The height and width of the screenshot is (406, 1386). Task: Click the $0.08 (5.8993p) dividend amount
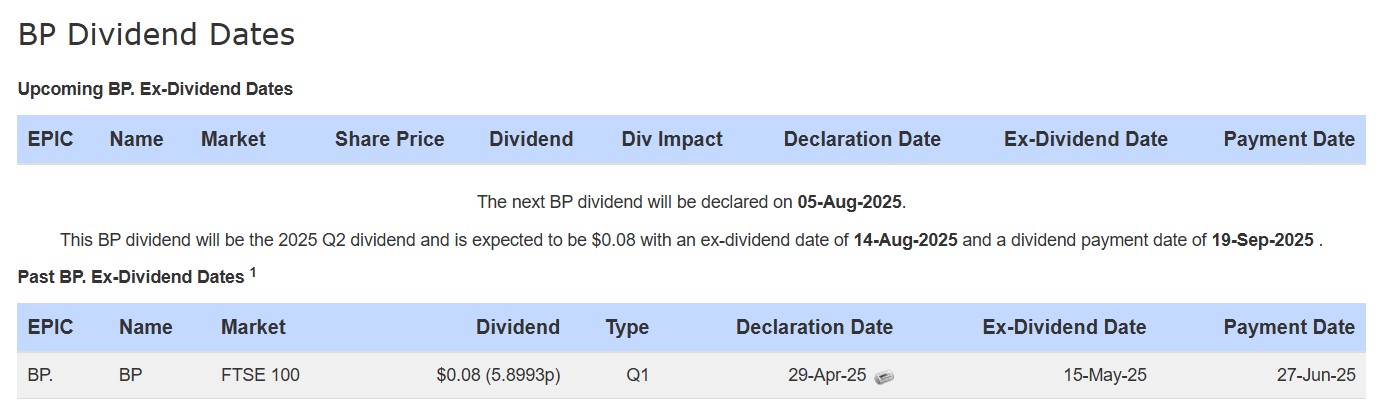(x=498, y=376)
